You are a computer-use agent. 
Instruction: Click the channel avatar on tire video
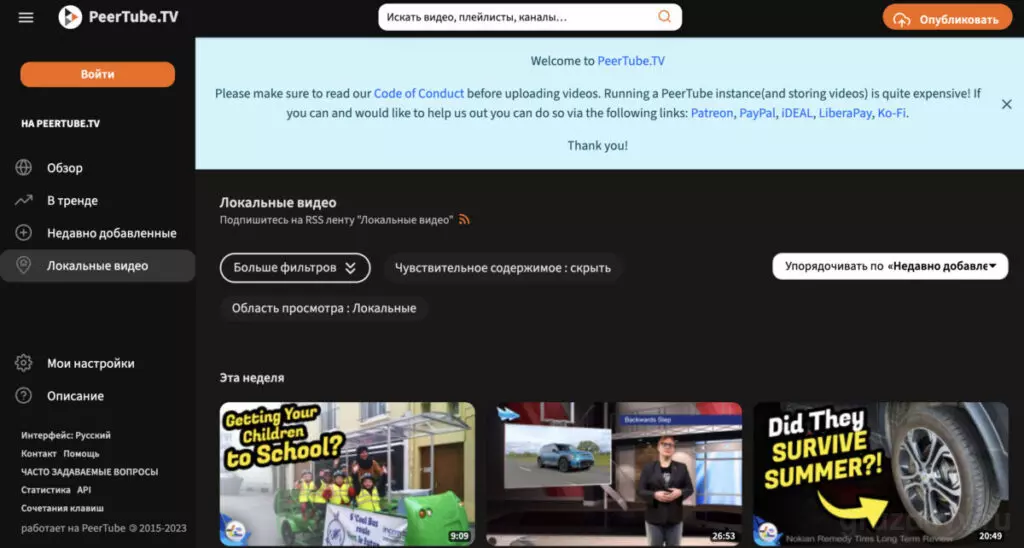(x=768, y=530)
